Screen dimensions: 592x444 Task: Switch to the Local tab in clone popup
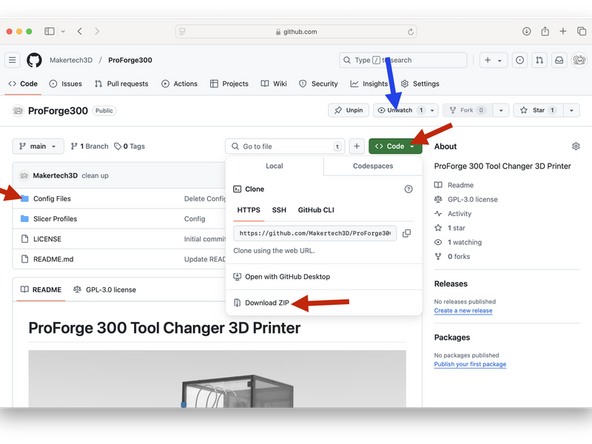[274, 166]
